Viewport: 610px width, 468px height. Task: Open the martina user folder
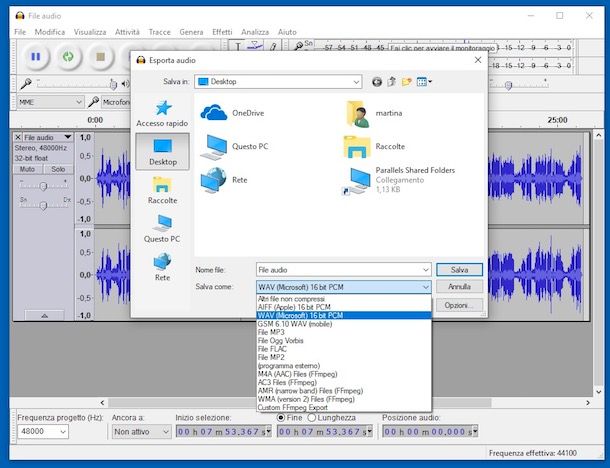373,113
